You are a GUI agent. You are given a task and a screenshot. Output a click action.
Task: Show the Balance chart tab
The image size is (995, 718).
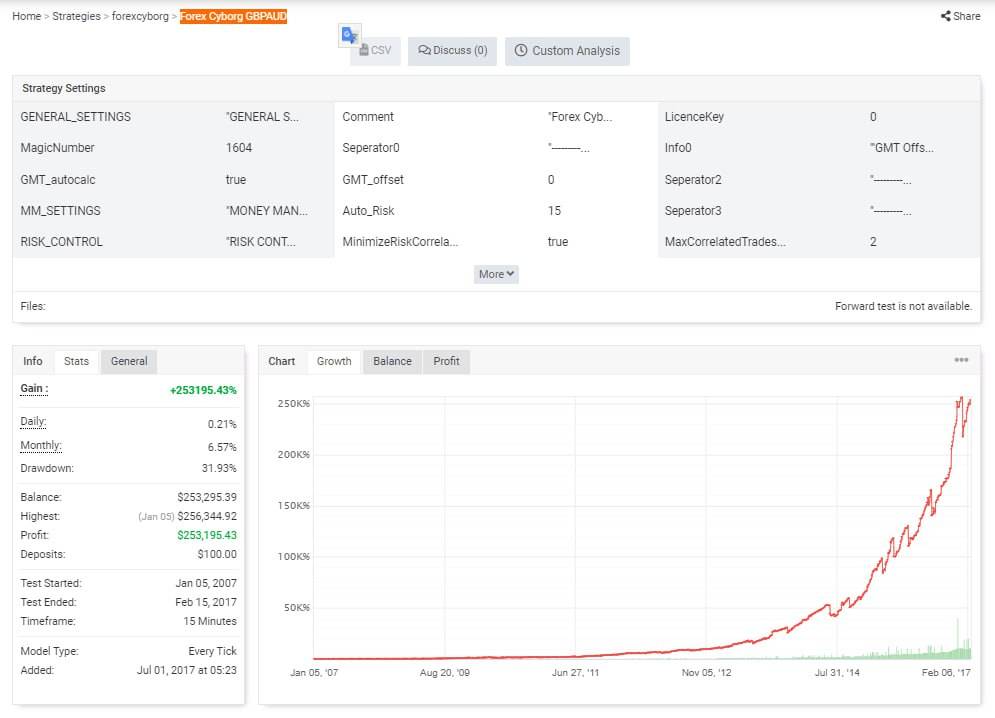(392, 361)
